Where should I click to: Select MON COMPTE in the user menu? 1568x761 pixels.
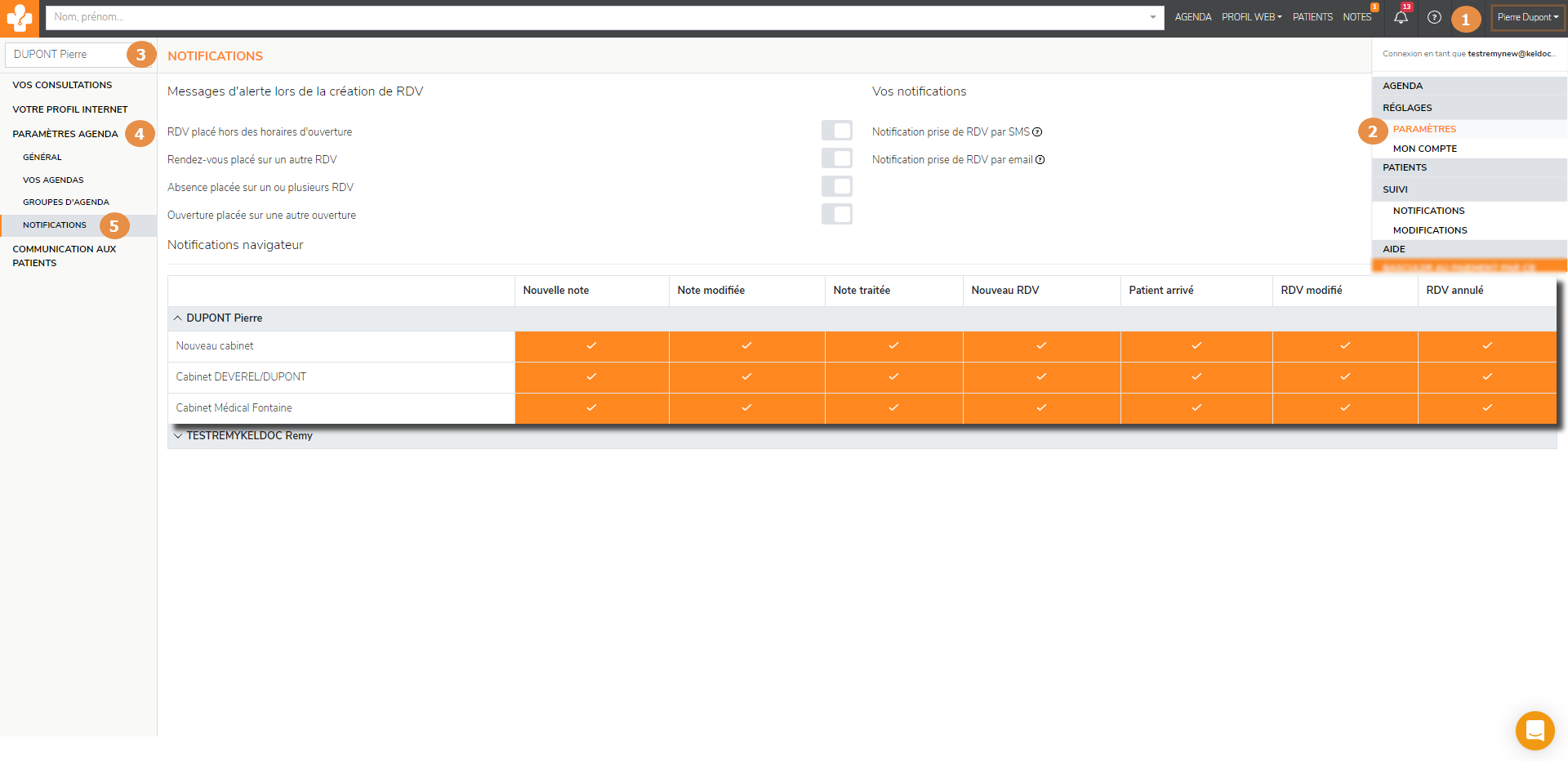tap(1424, 149)
